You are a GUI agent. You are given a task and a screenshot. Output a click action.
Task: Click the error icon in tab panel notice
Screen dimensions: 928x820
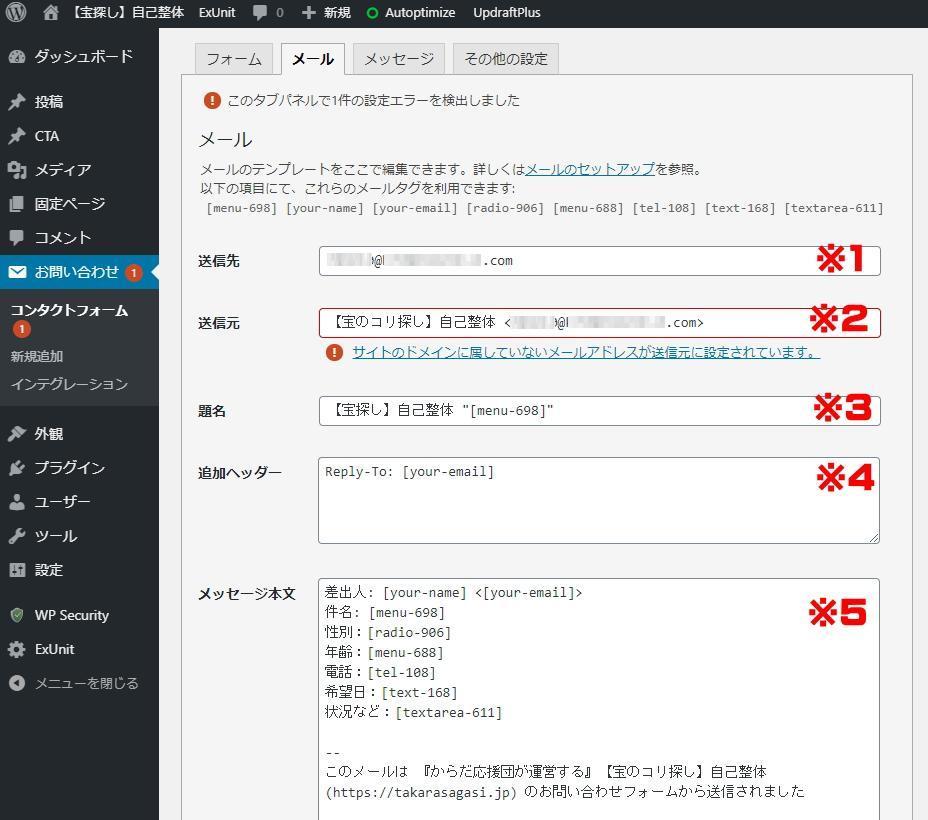coord(212,101)
